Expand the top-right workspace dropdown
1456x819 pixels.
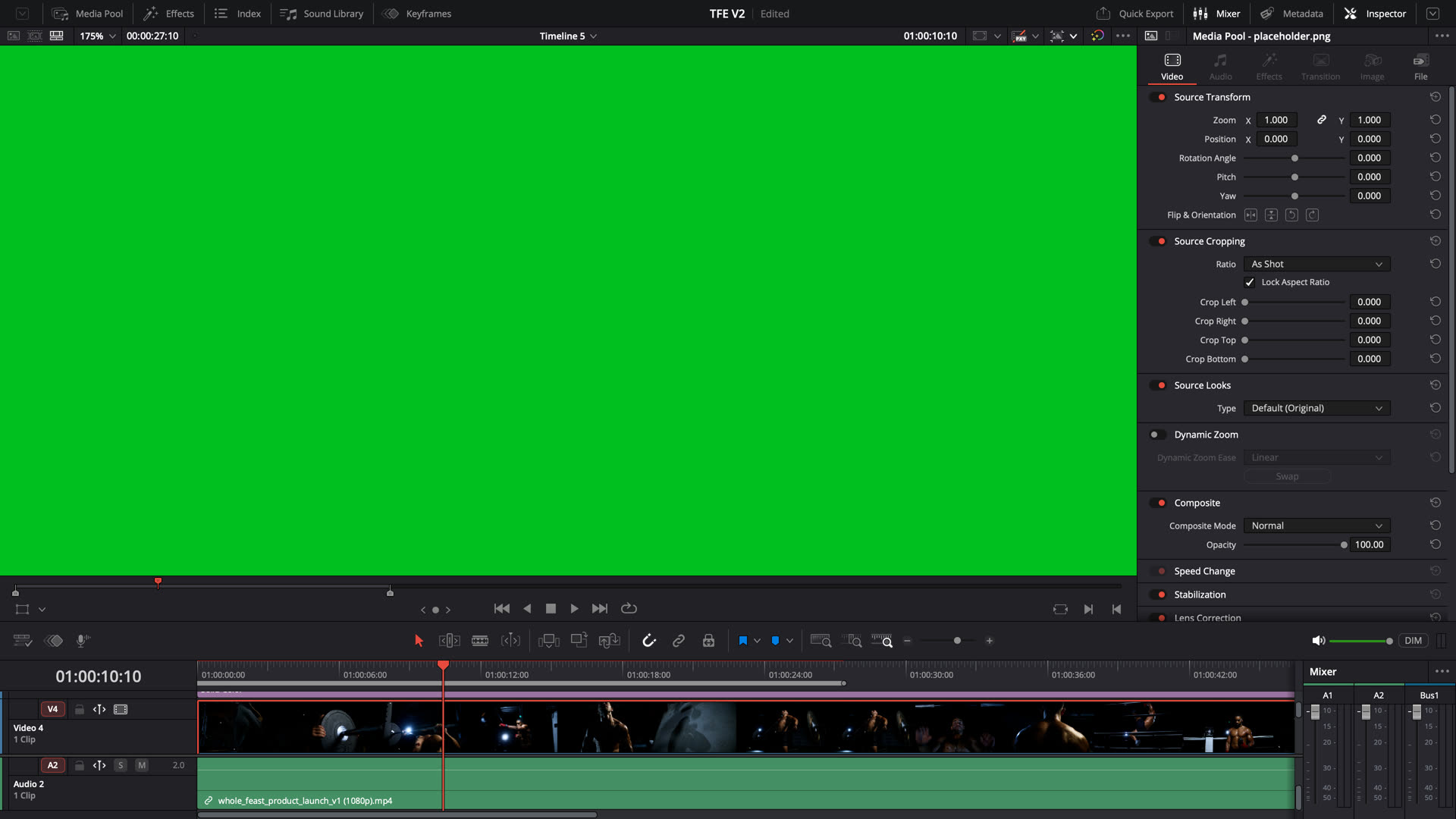[x=1432, y=14]
